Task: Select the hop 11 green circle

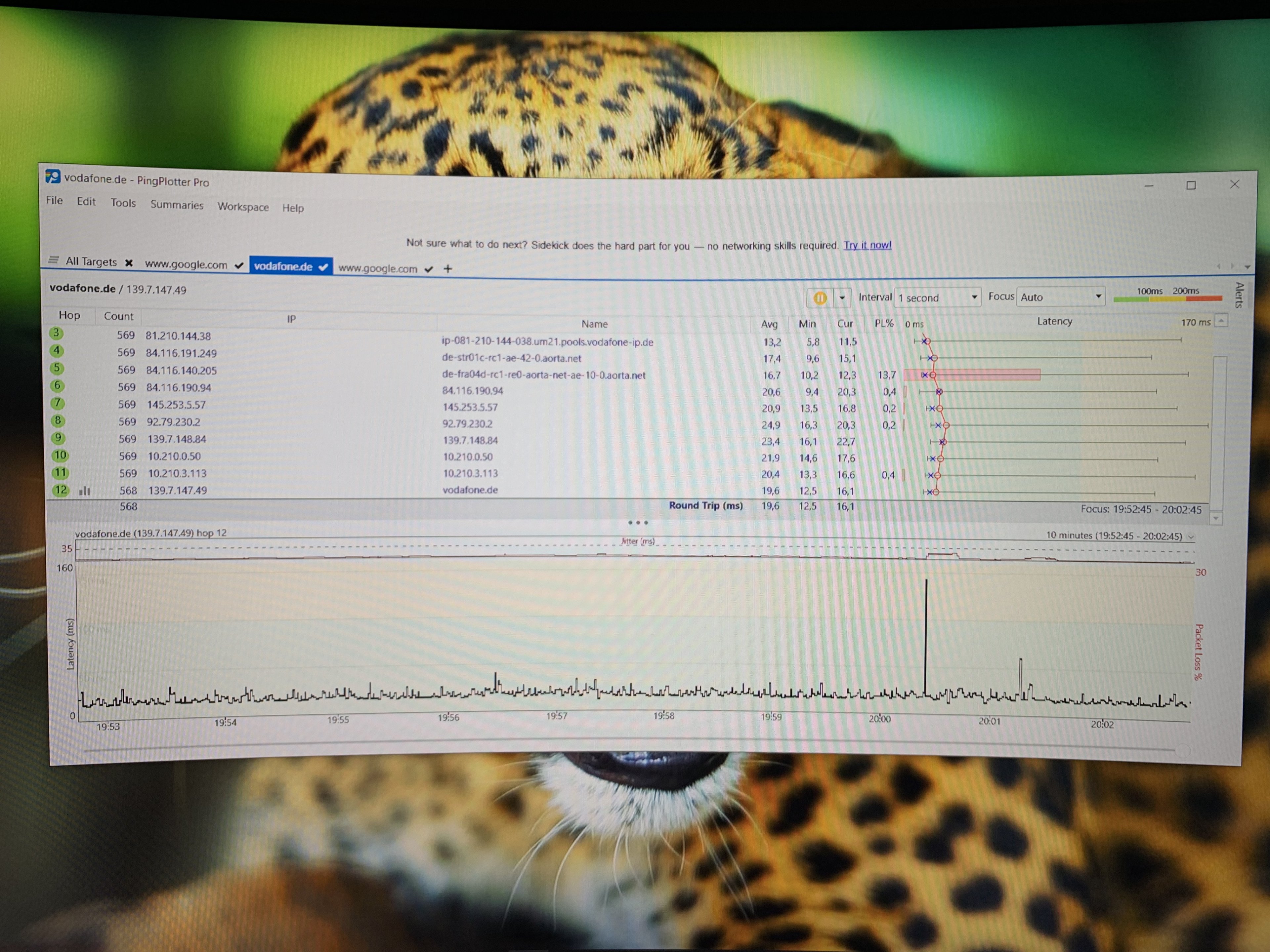Action: pos(60,473)
